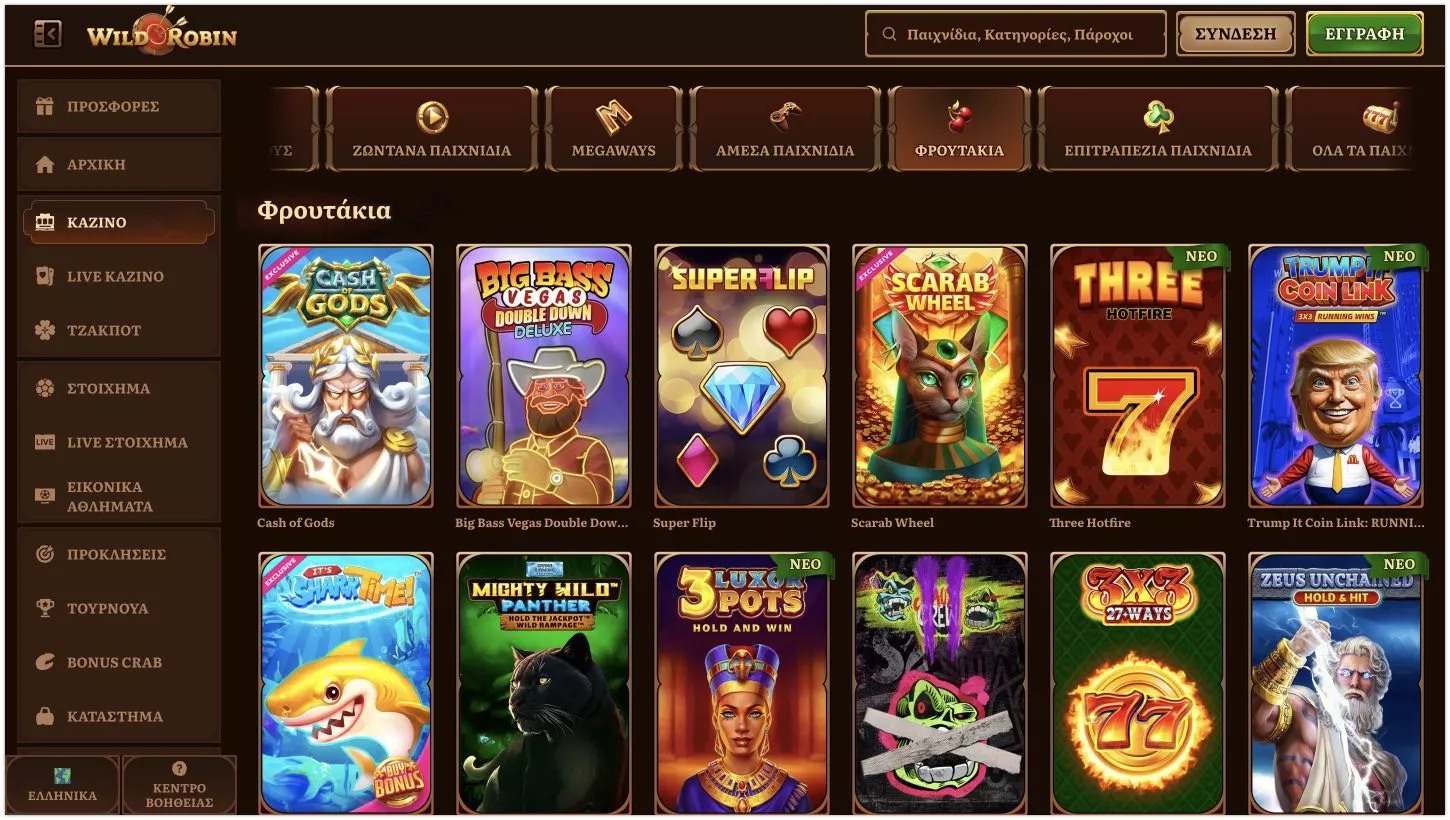This screenshot has height=820, width=1450.
Task: Click the Wild Robin logo
Action: [x=162, y=33]
